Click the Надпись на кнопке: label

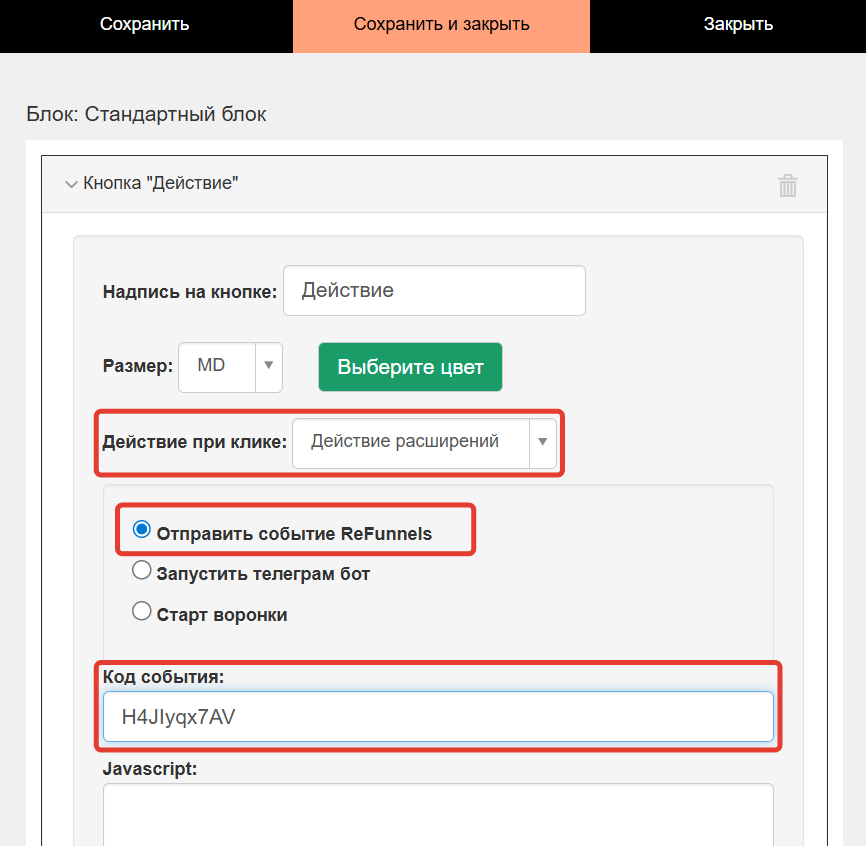(x=189, y=292)
